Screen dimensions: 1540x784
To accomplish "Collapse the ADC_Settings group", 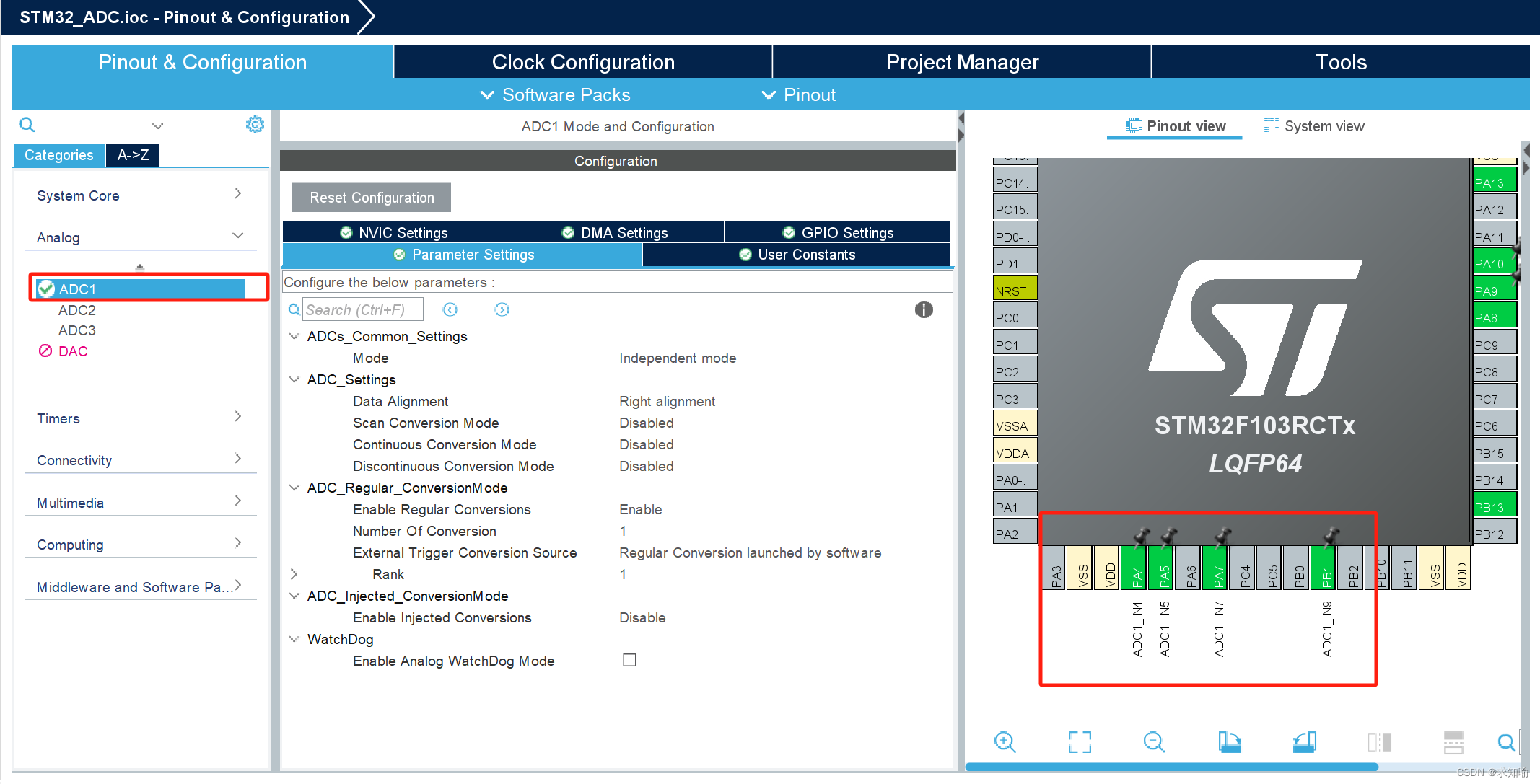I will pos(294,379).
